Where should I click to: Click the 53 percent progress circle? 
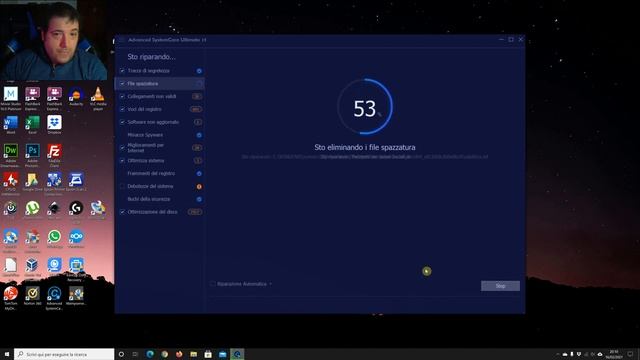click(x=364, y=107)
